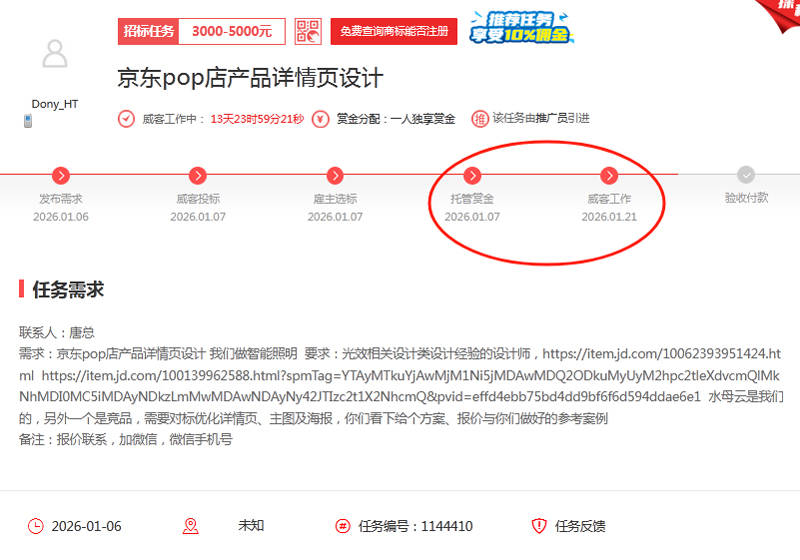The height and width of the screenshot is (560, 800).
Task: Click the 雇主选标 step label
Action: (335, 198)
